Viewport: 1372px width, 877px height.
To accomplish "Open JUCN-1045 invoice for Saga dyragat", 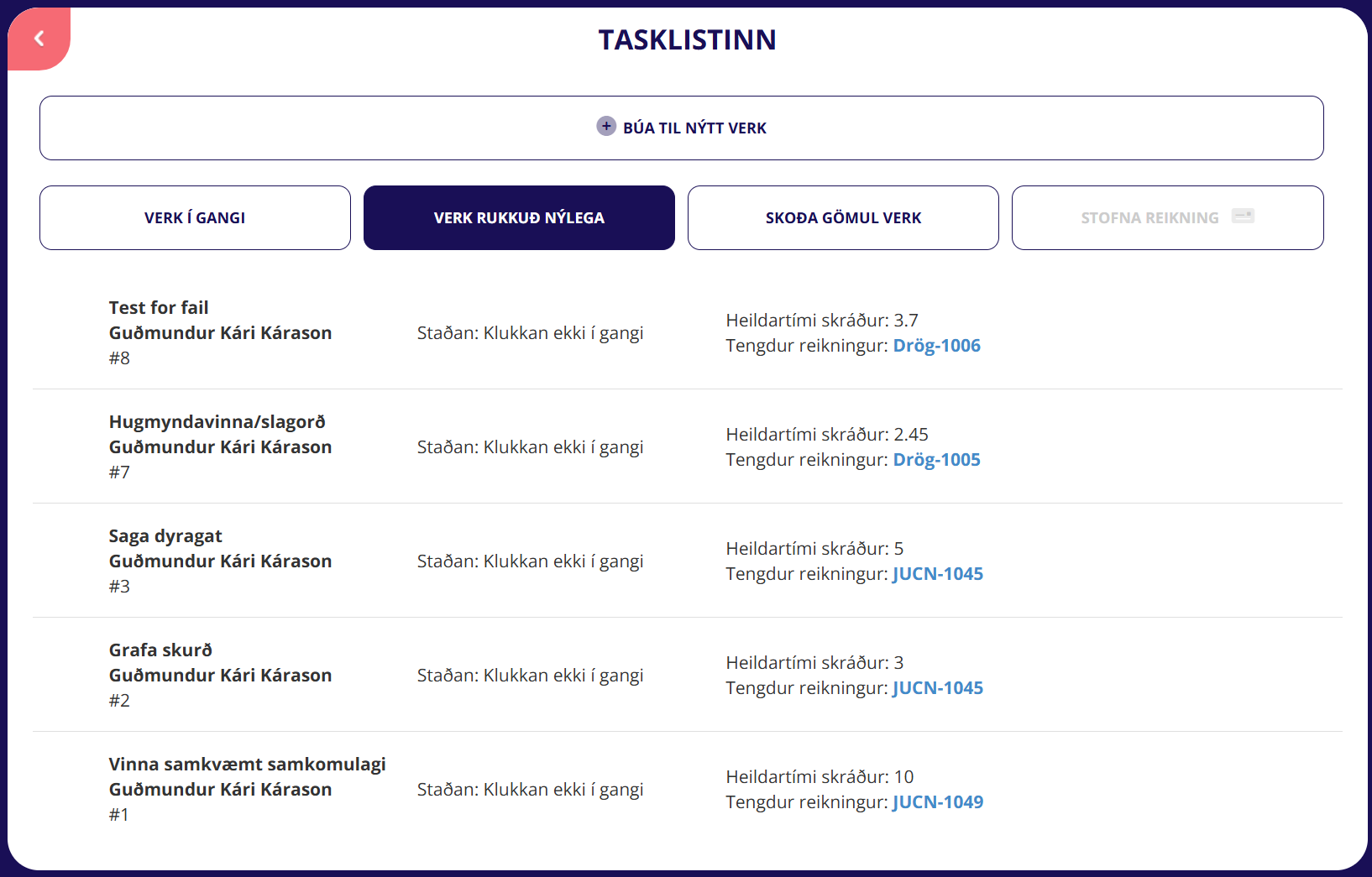I will 937,574.
